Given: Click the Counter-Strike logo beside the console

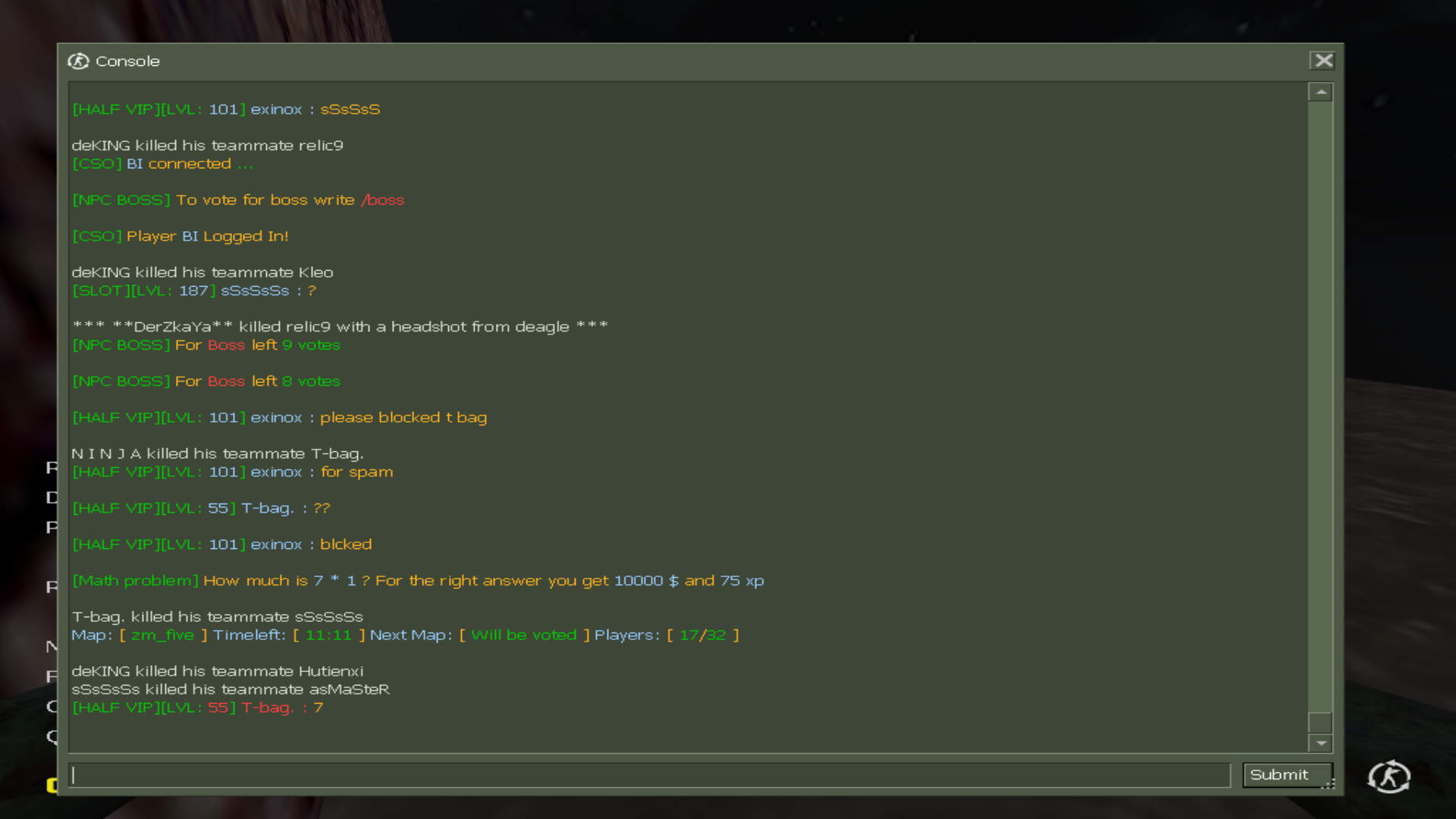Looking at the screenshot, I should [x=1389, y=777].
